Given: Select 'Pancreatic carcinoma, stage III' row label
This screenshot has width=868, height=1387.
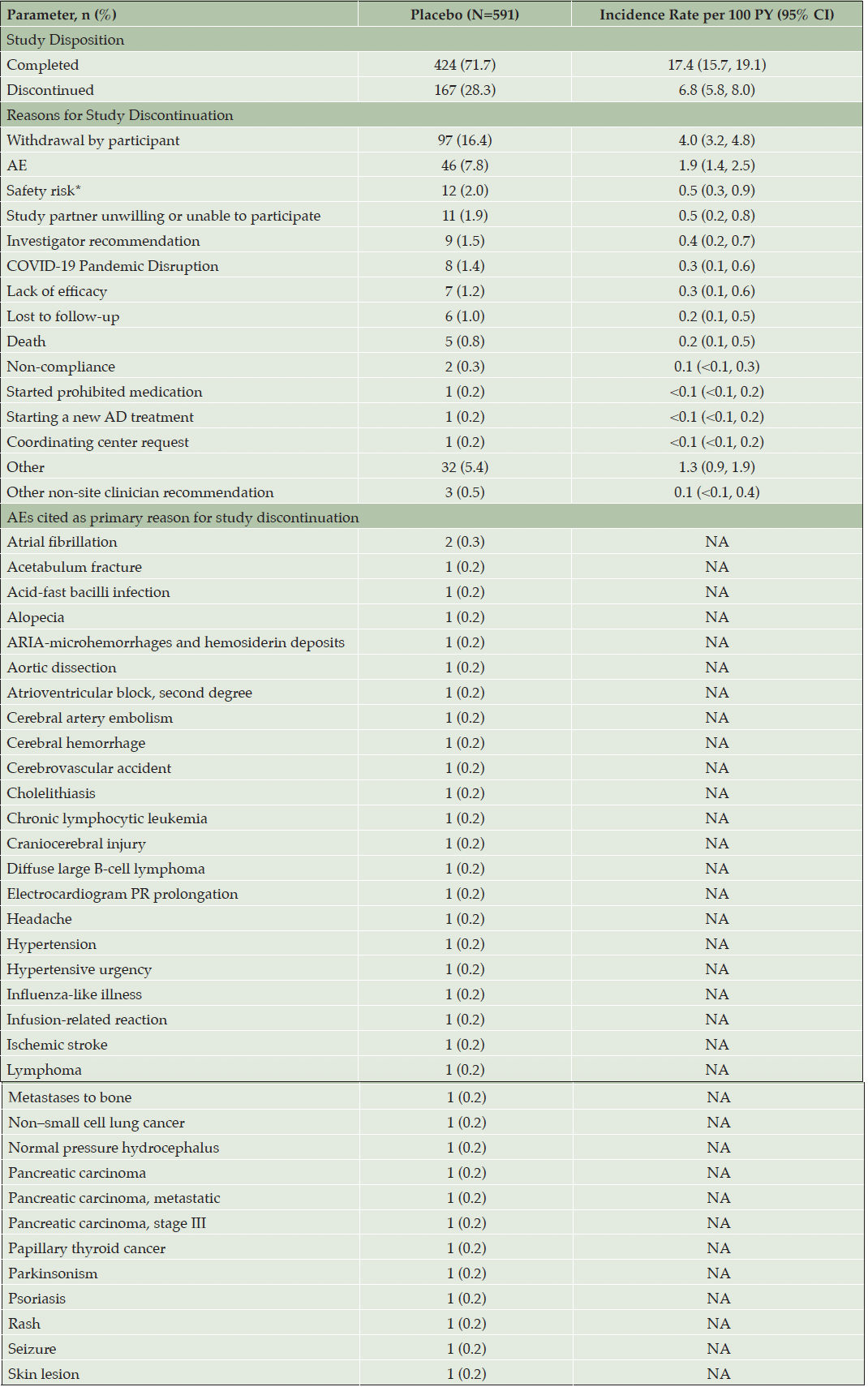Looking at the screenshot, I should pos(107,1223).
